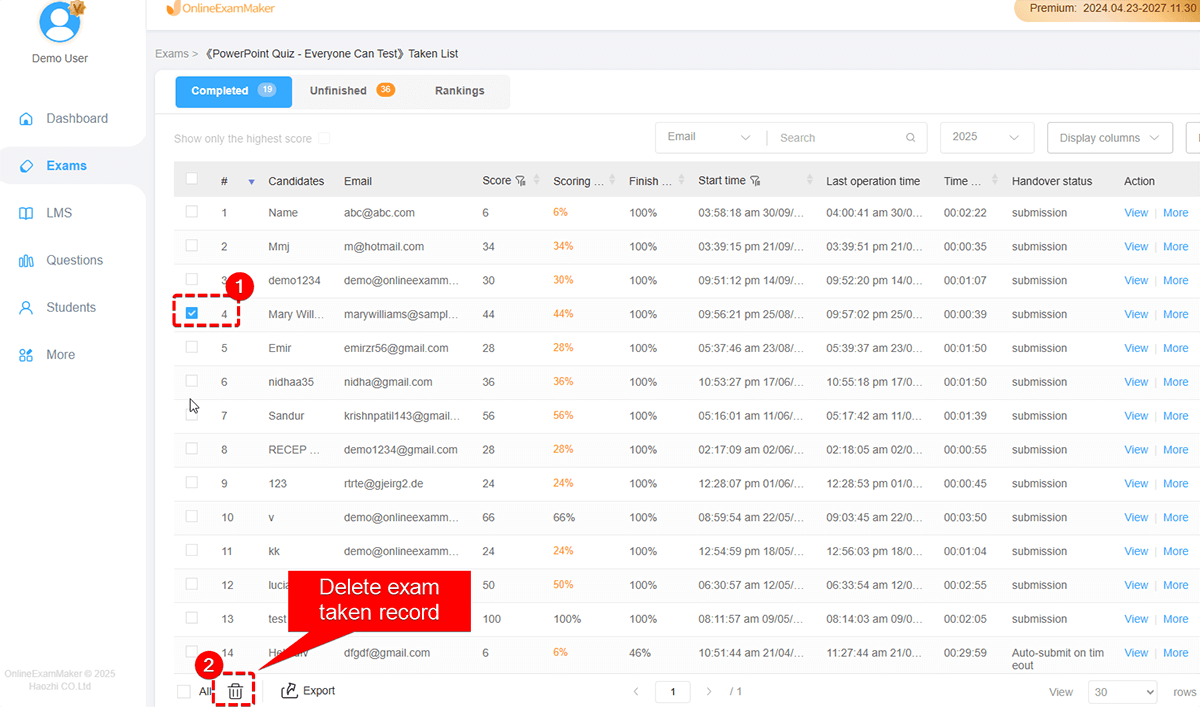Open Dashboard from the sidebar
The height and width of the screenshot is (707, 1200).
coord(76,119)
